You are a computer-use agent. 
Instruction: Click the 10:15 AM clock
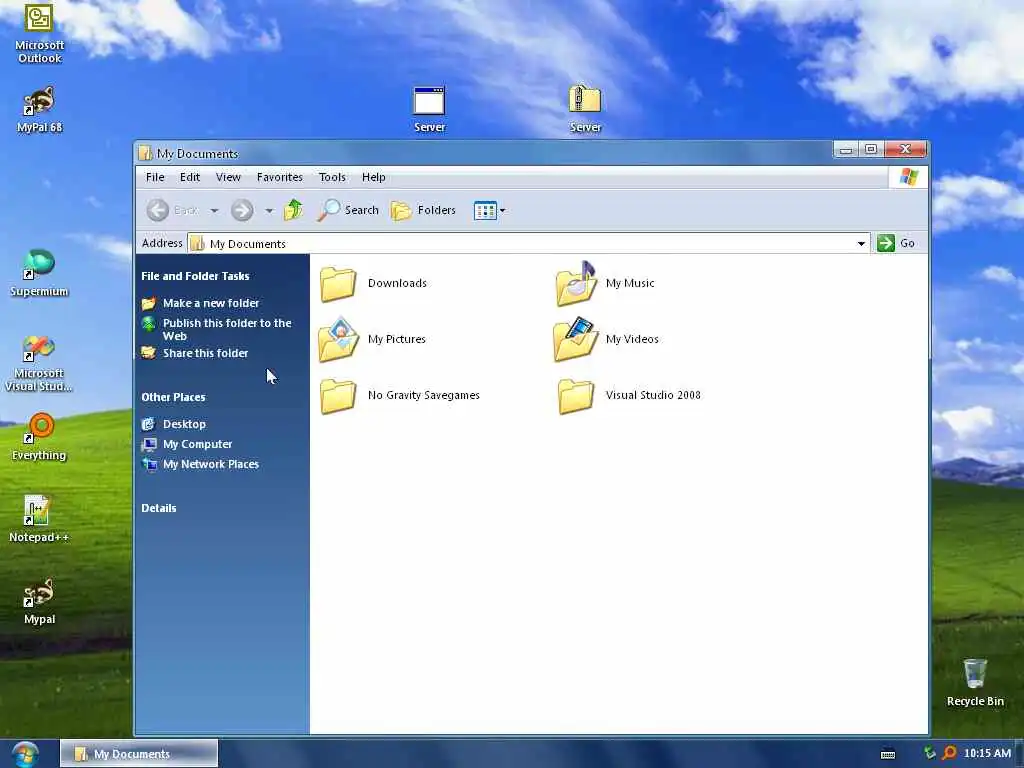click(987, 753)
